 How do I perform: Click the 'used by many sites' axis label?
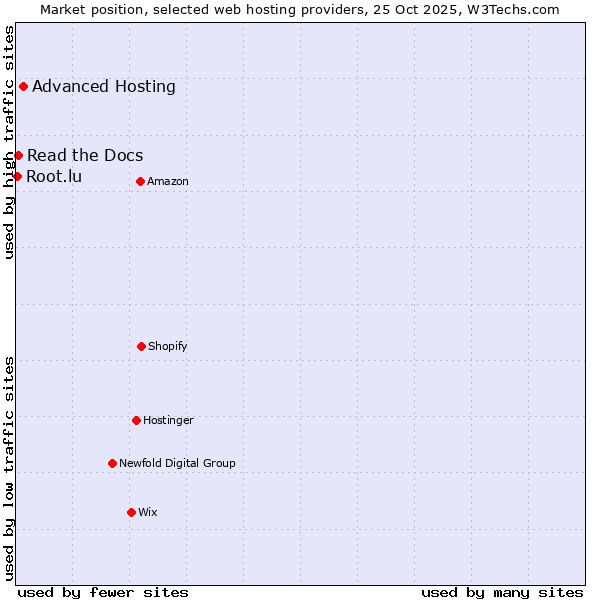coord(502,592)
